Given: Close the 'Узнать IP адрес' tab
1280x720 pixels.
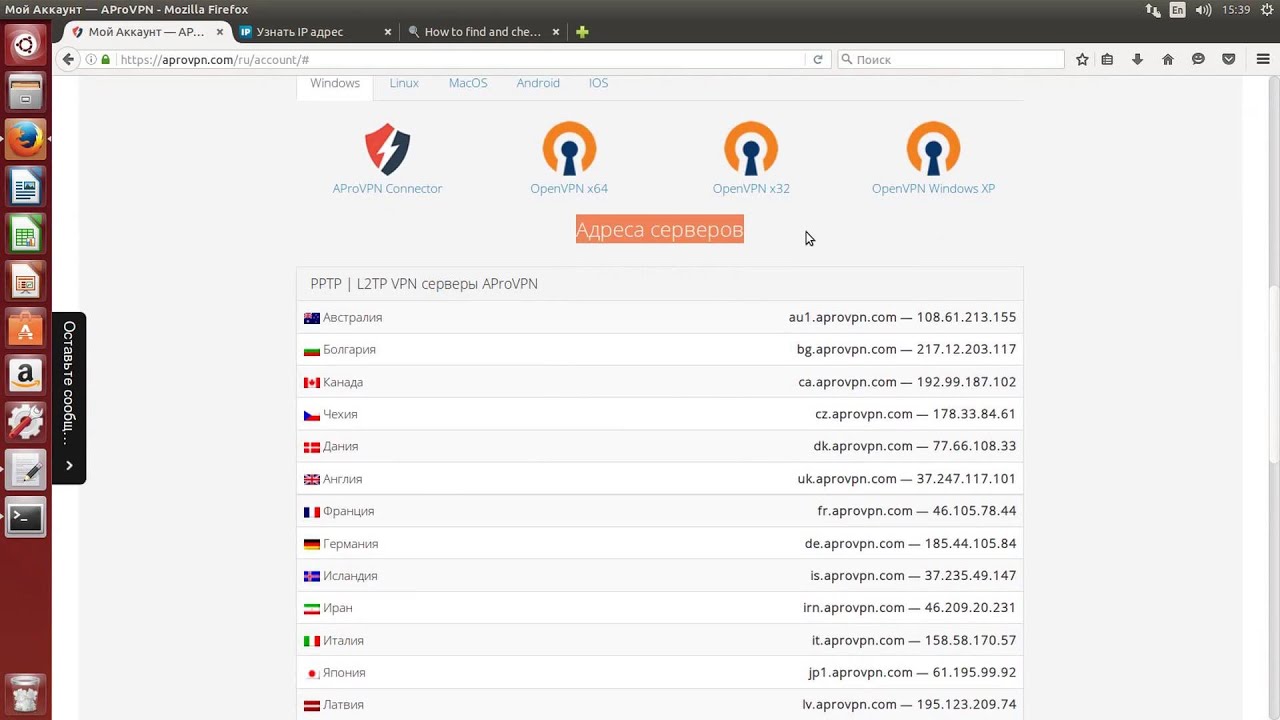Looking at the screenshot, I should [x=388, y=32].
